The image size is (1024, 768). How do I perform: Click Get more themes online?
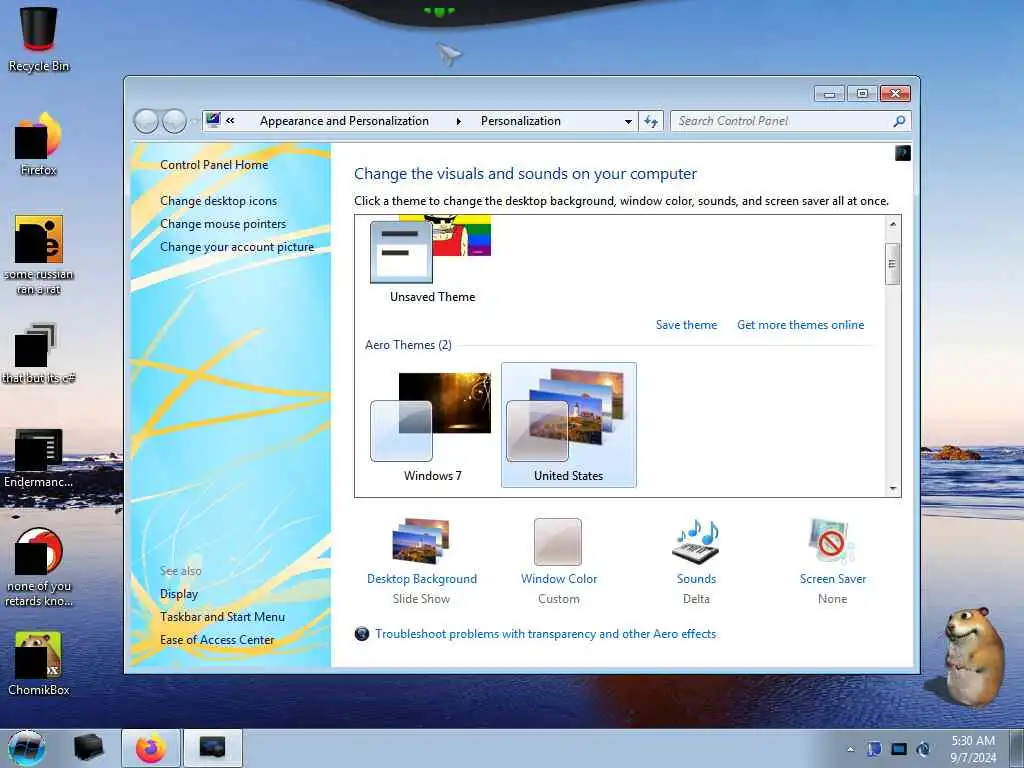800,325
